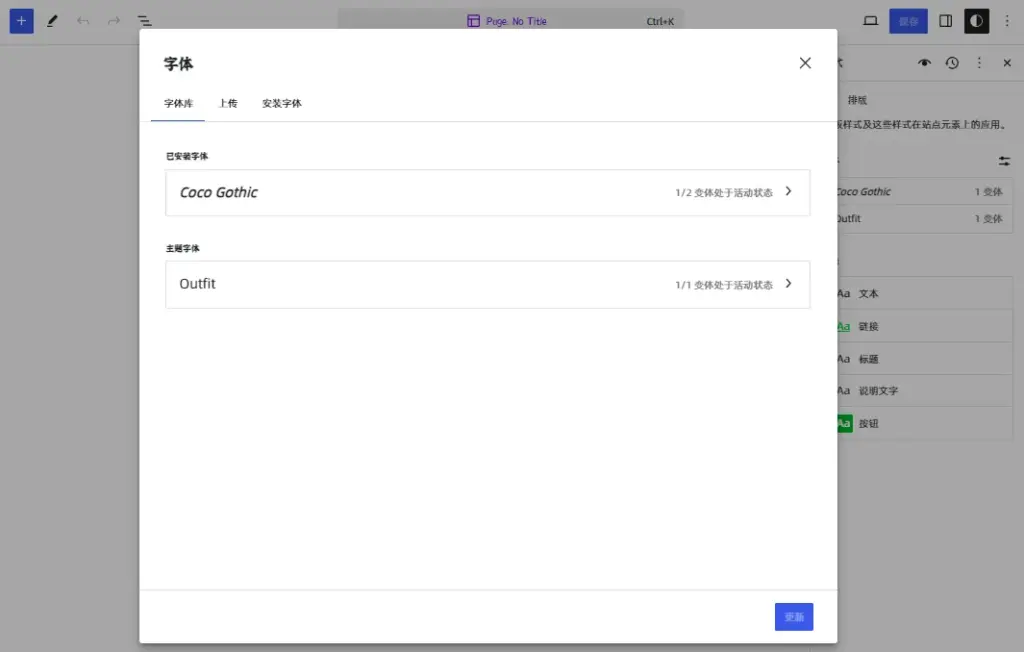Toggle the Style Book eye icon

point(925,63)
